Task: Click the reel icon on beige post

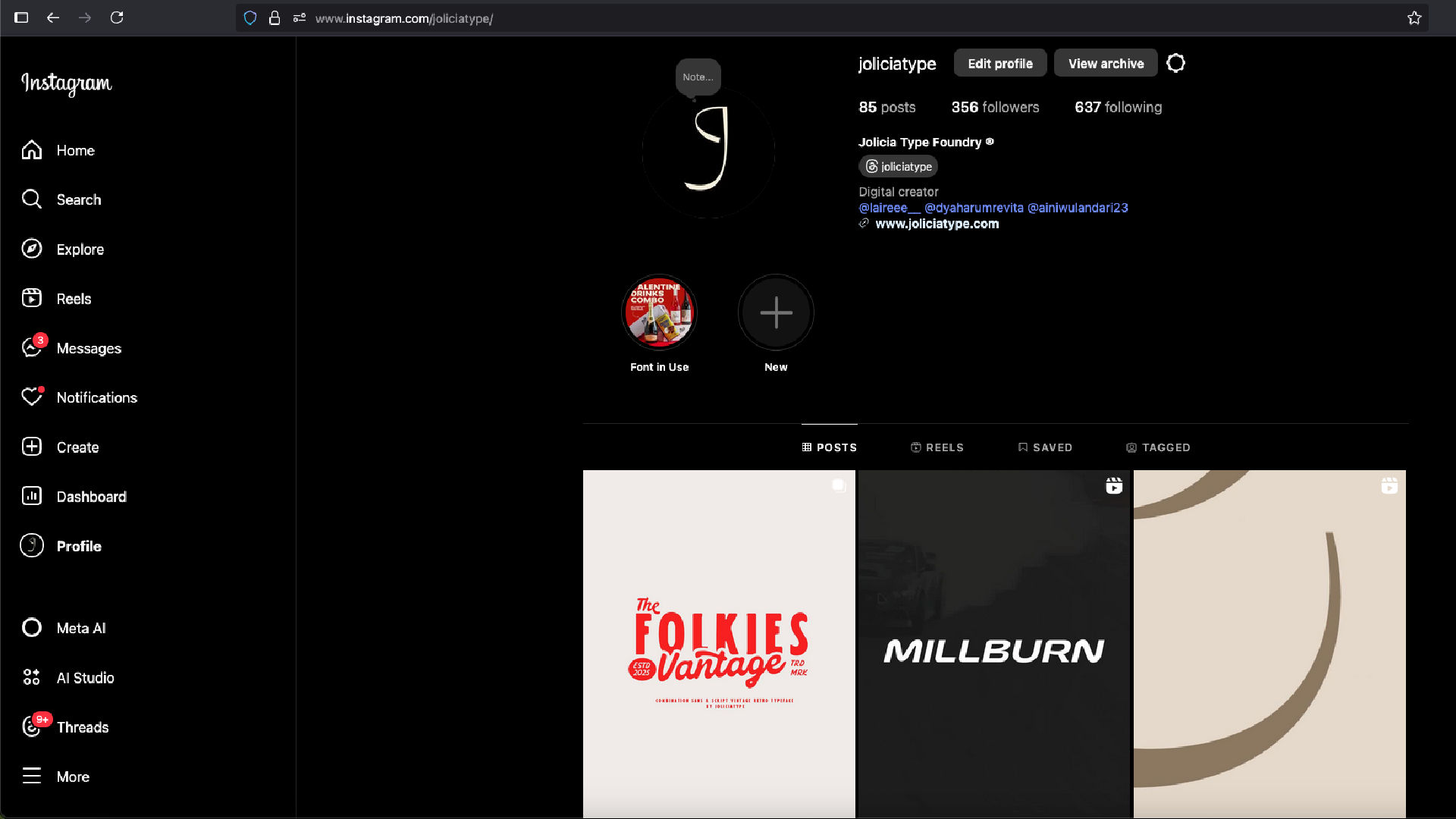Action: 1389,485
